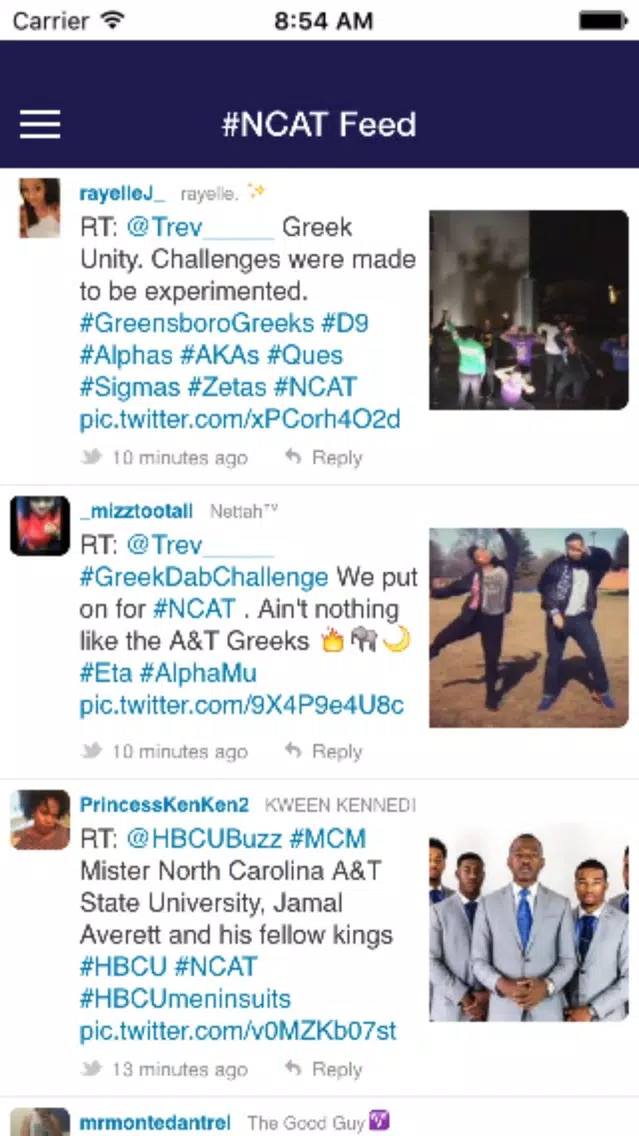Tap mrmontedantrel profile avatar

(40, 1122)
